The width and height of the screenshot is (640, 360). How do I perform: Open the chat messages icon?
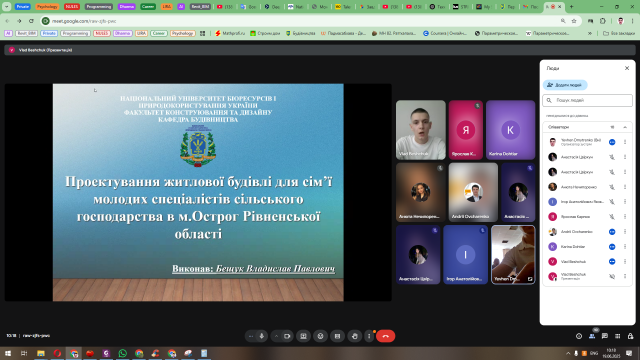tap(604, 336)
